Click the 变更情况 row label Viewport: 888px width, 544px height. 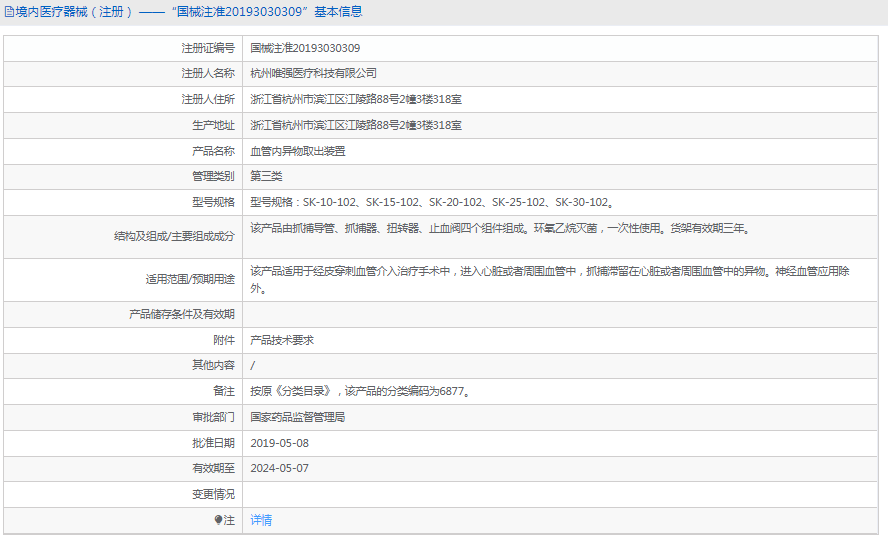pos(213,494)
